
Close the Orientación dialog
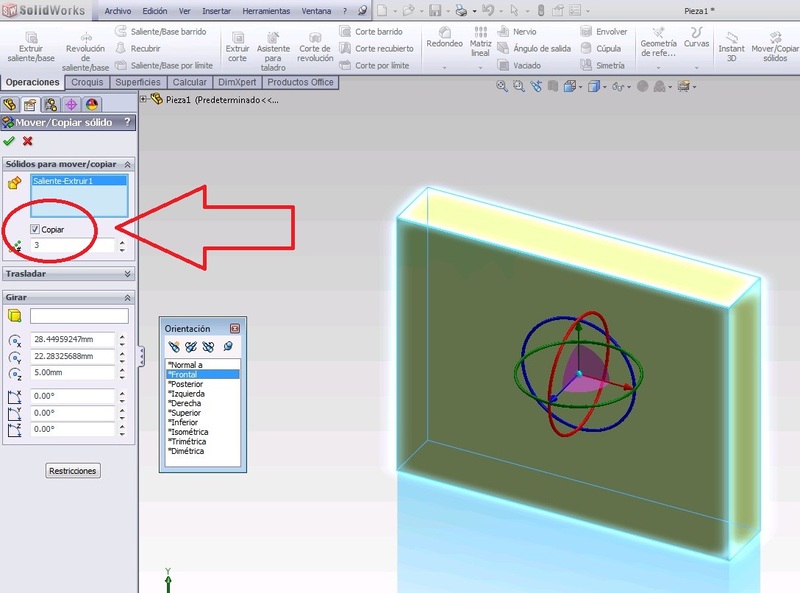click(235, 328)
